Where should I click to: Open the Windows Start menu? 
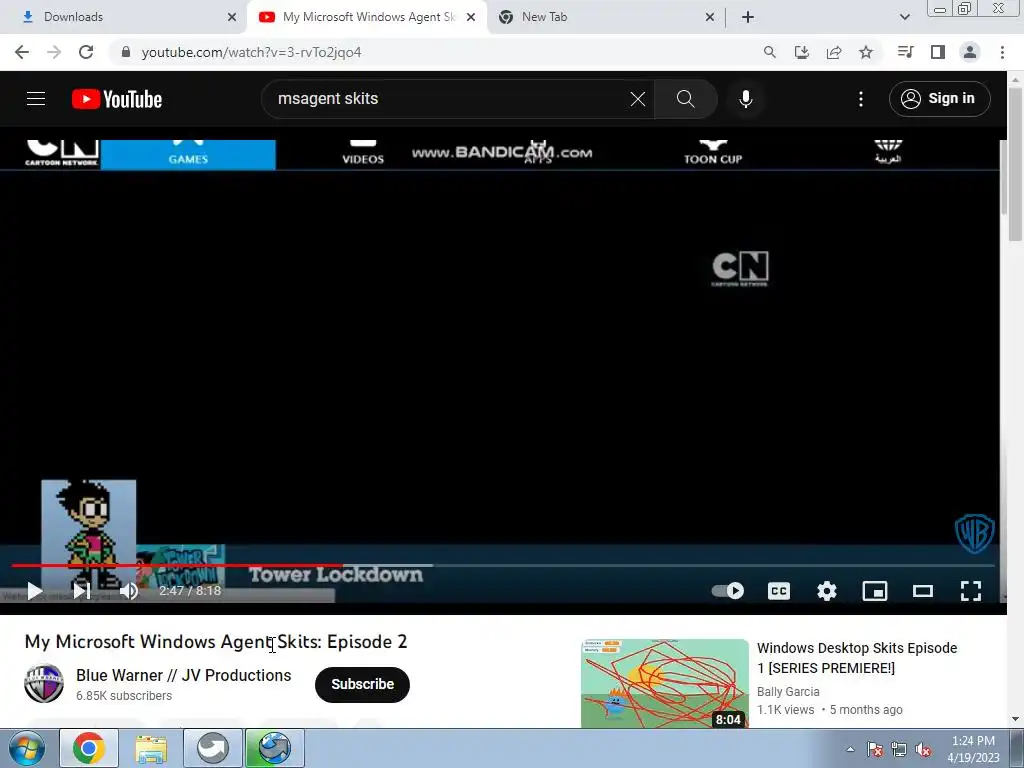[26, 748]
